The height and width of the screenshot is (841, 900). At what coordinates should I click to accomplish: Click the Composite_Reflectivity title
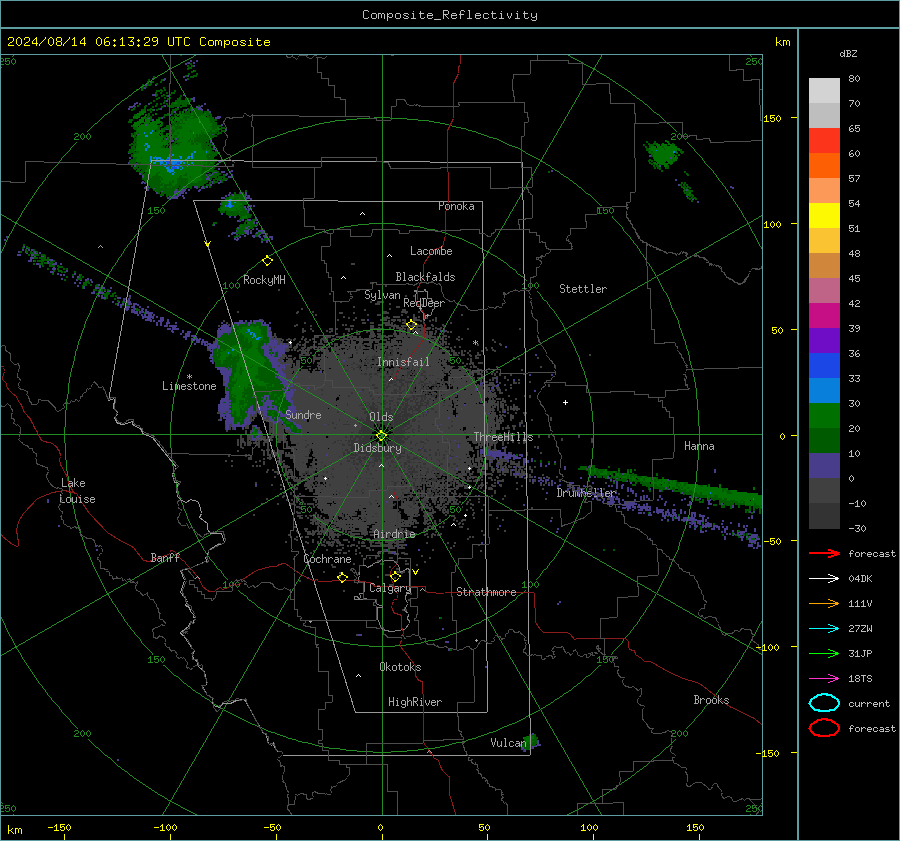pos(450,15)
